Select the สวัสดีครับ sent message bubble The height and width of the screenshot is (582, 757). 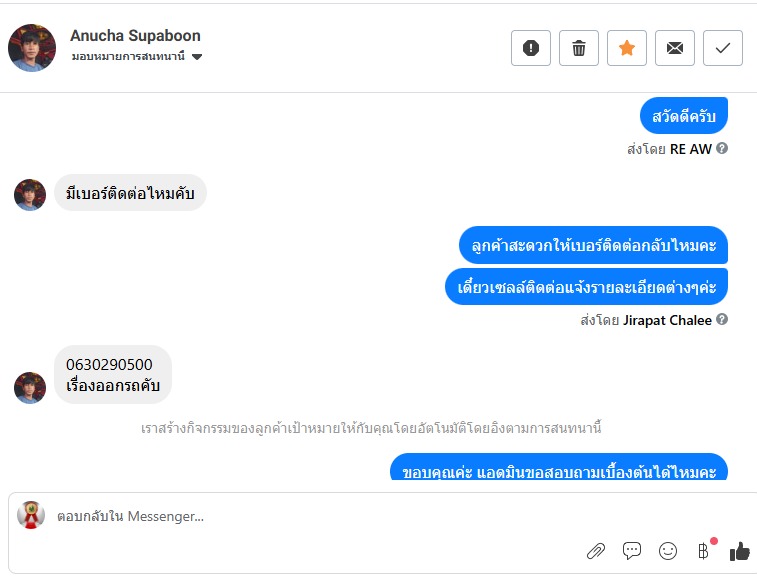[x=684, y=116]
